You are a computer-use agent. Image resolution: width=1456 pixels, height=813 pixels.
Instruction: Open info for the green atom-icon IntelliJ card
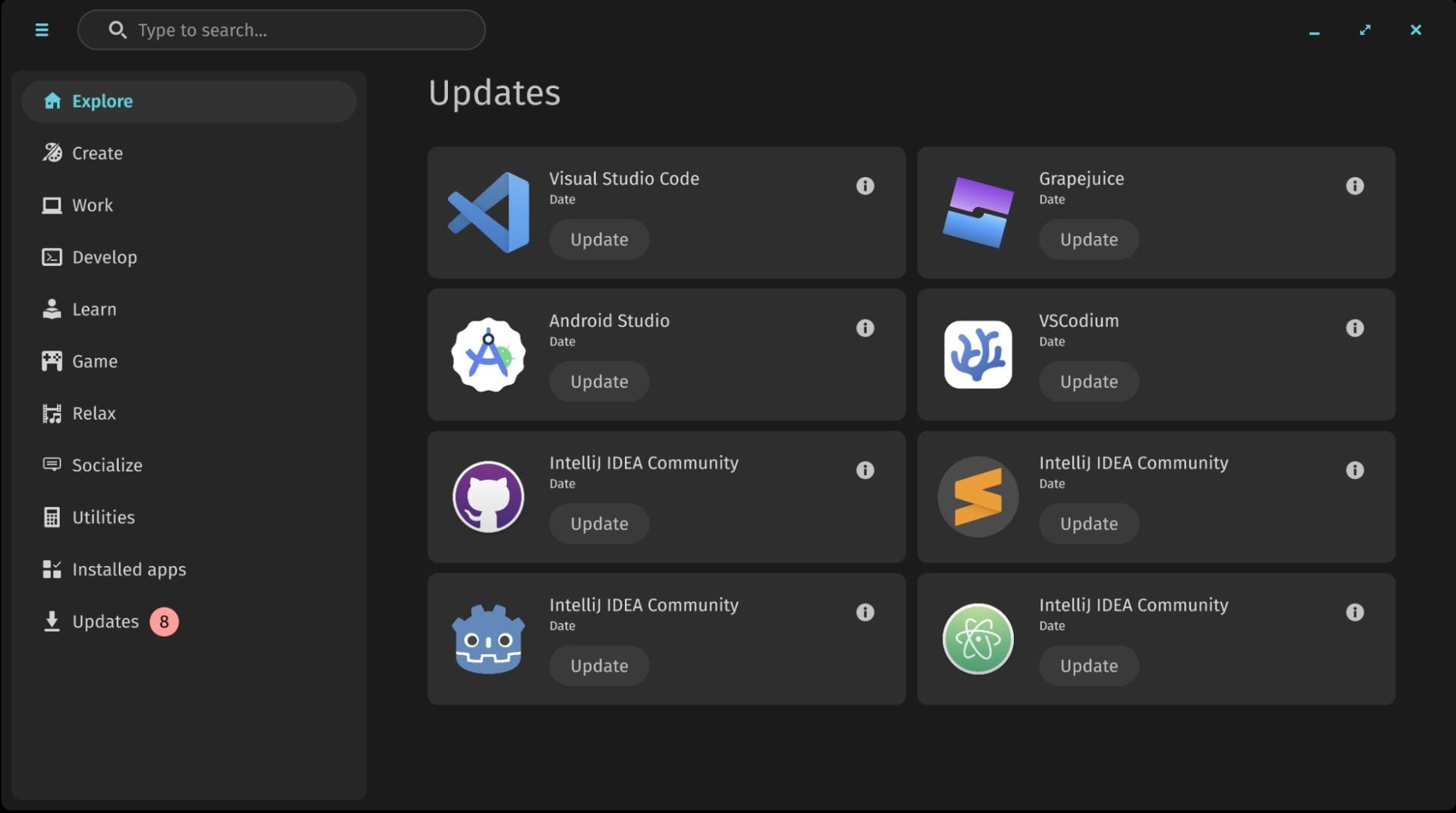pos(1355,612)
